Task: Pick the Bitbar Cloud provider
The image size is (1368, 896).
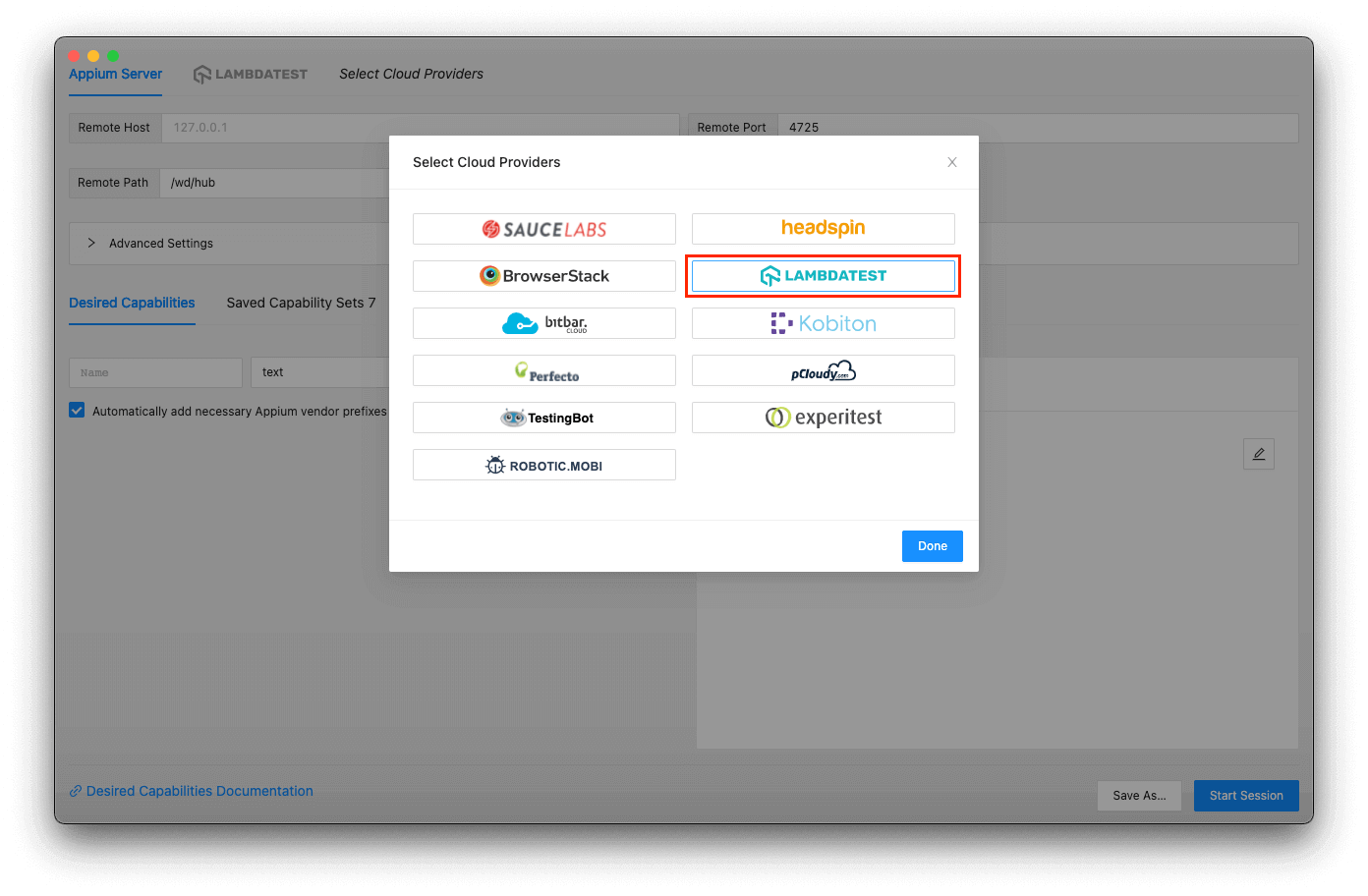Action: [x=543, y=323]
